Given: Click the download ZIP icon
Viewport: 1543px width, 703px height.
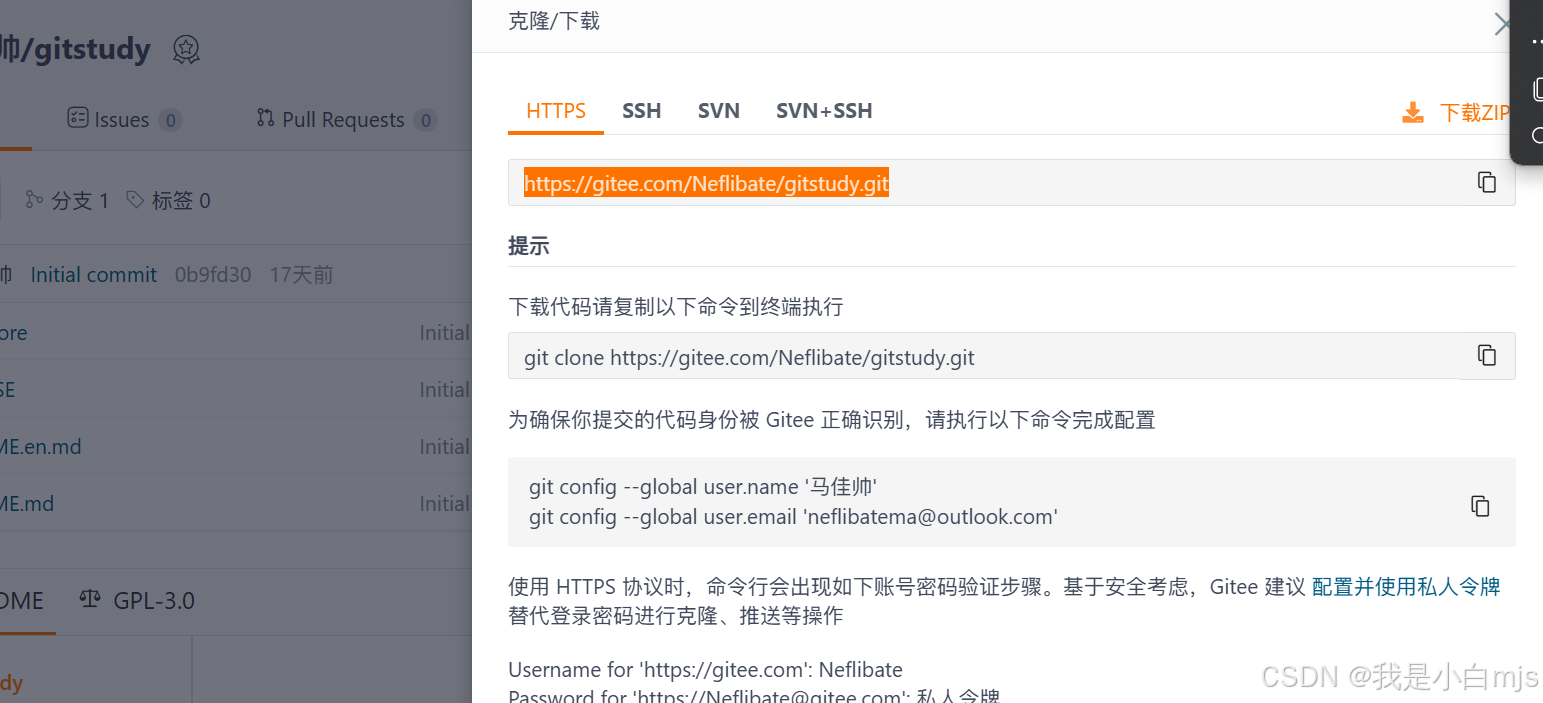Looking at the screenshot, I should [x=1413, y=113].
